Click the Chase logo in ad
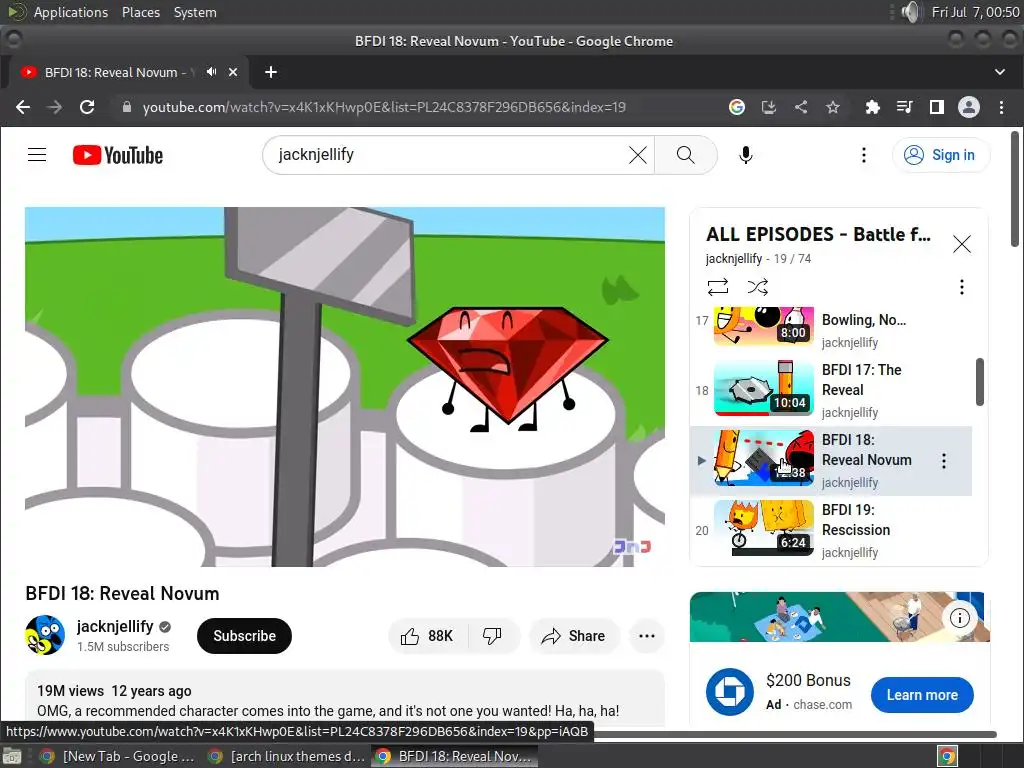 point(729,692)
